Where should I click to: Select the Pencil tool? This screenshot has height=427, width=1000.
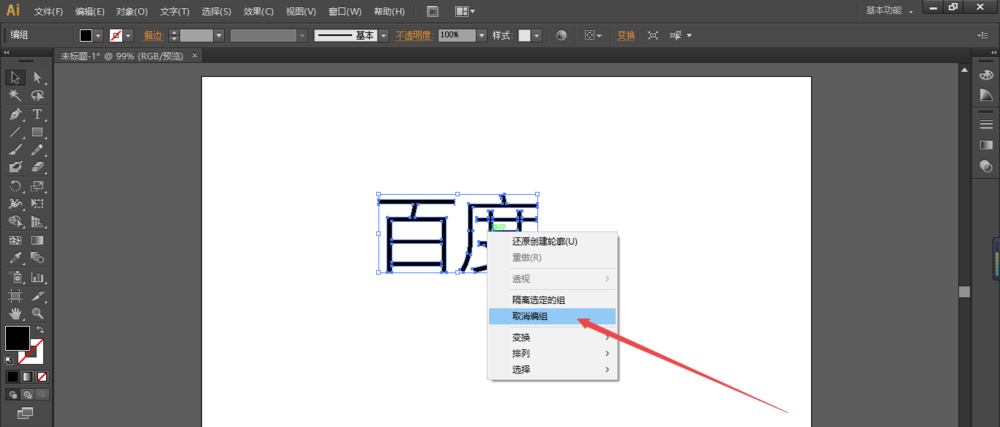pyautogui.click(x=38, y=150)
